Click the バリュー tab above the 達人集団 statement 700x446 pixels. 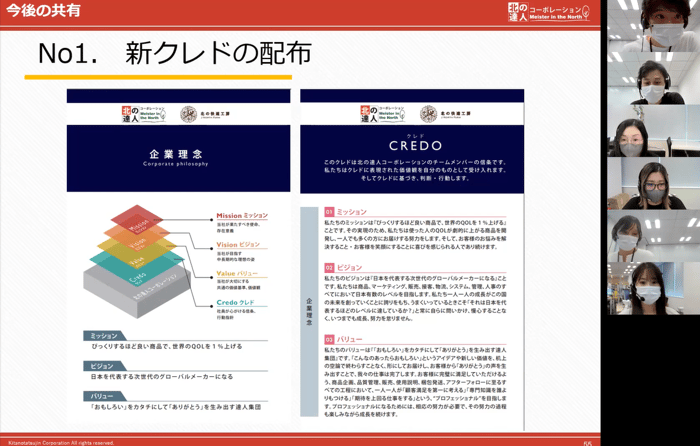click(x=103, y=396)
